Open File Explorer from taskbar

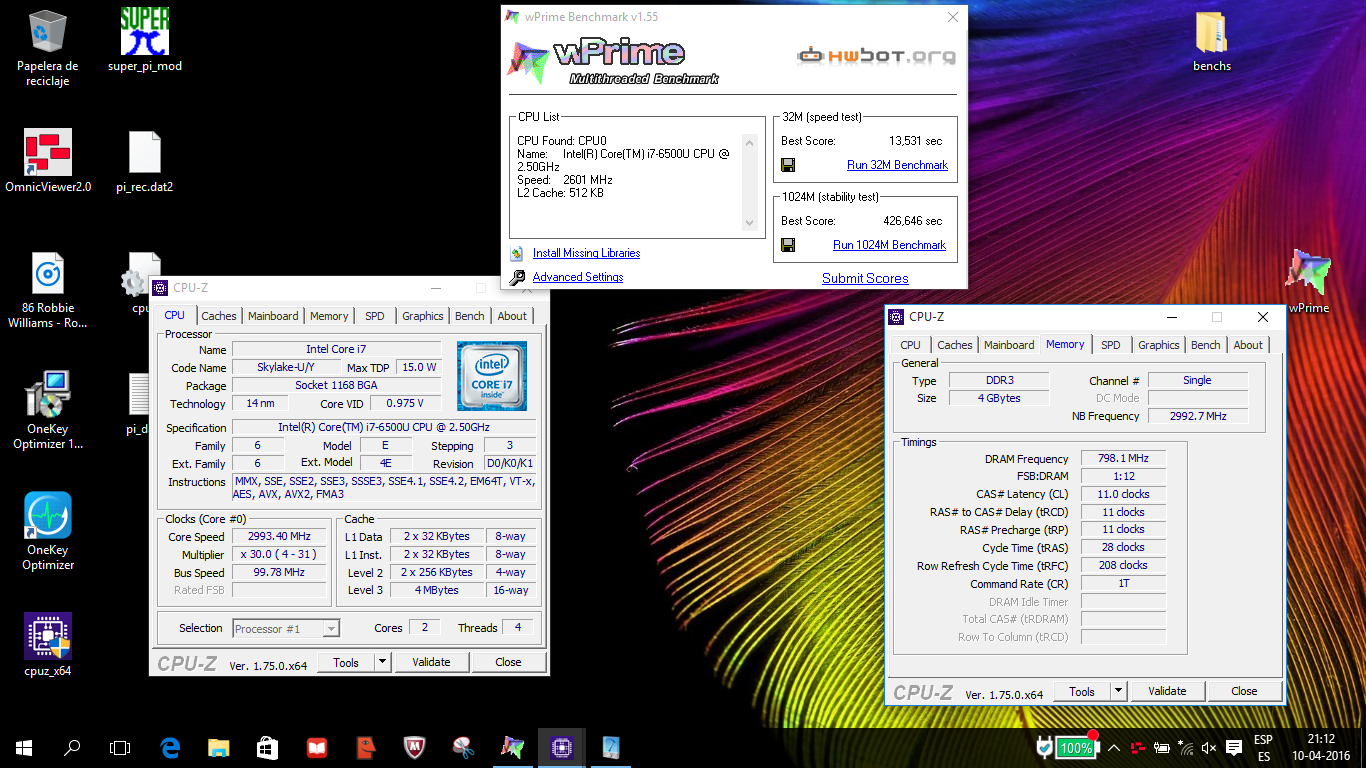[x=218, y=747]
